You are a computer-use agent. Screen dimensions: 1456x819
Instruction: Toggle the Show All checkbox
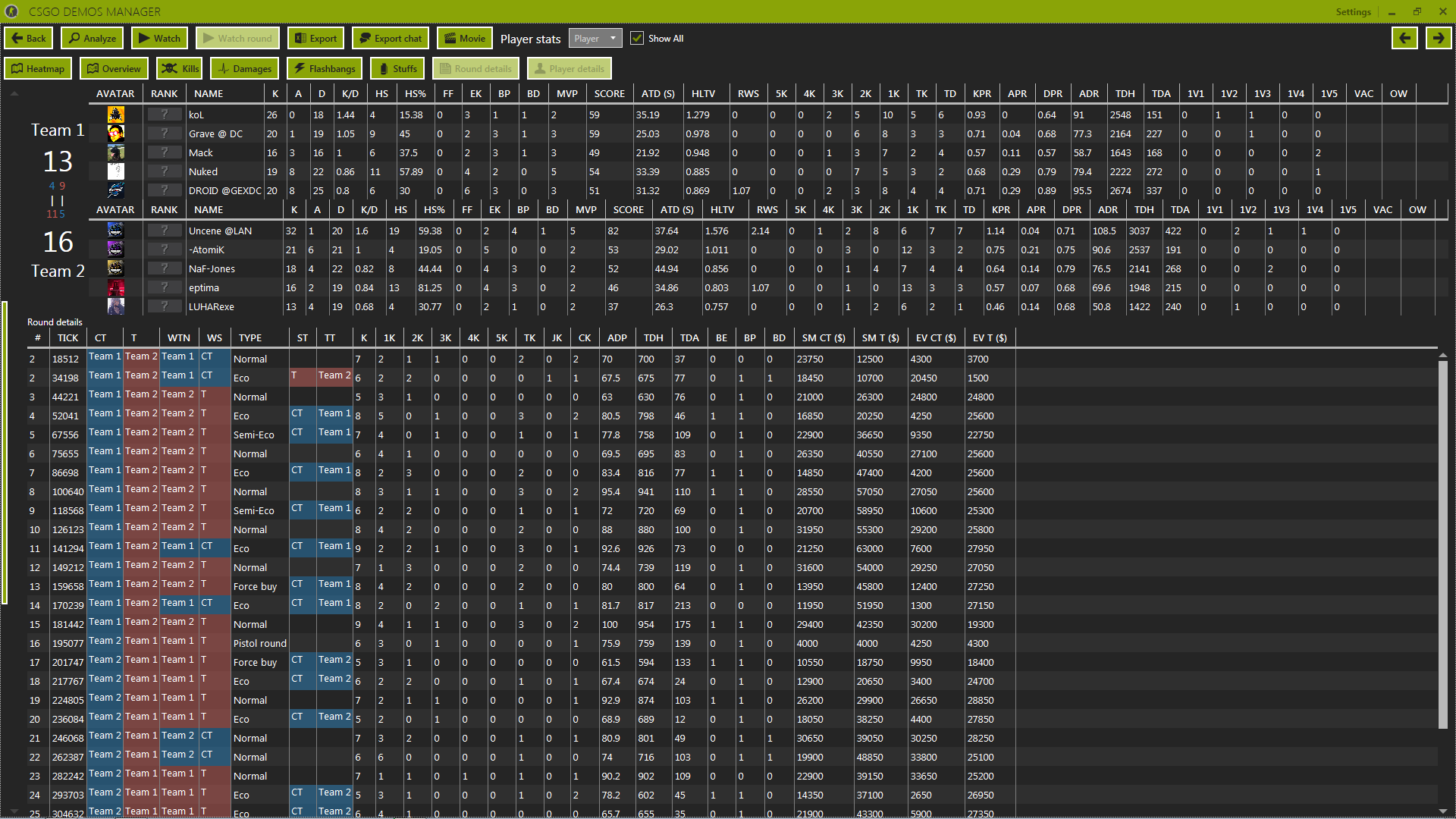pos(637,39)
